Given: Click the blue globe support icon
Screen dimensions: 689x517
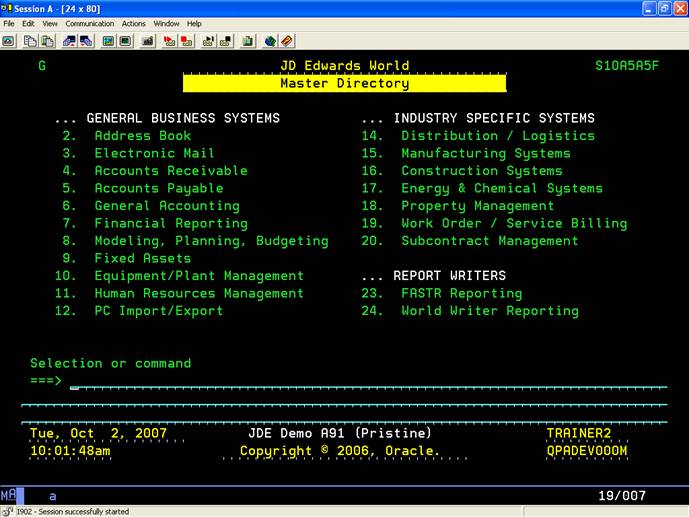Looking at the screenshot, I should click(270, 41).
